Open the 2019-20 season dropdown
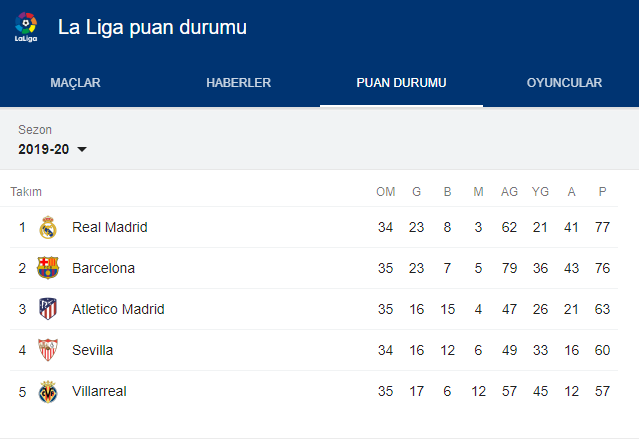This screenshot has width=639, height=442. [53, 149]
